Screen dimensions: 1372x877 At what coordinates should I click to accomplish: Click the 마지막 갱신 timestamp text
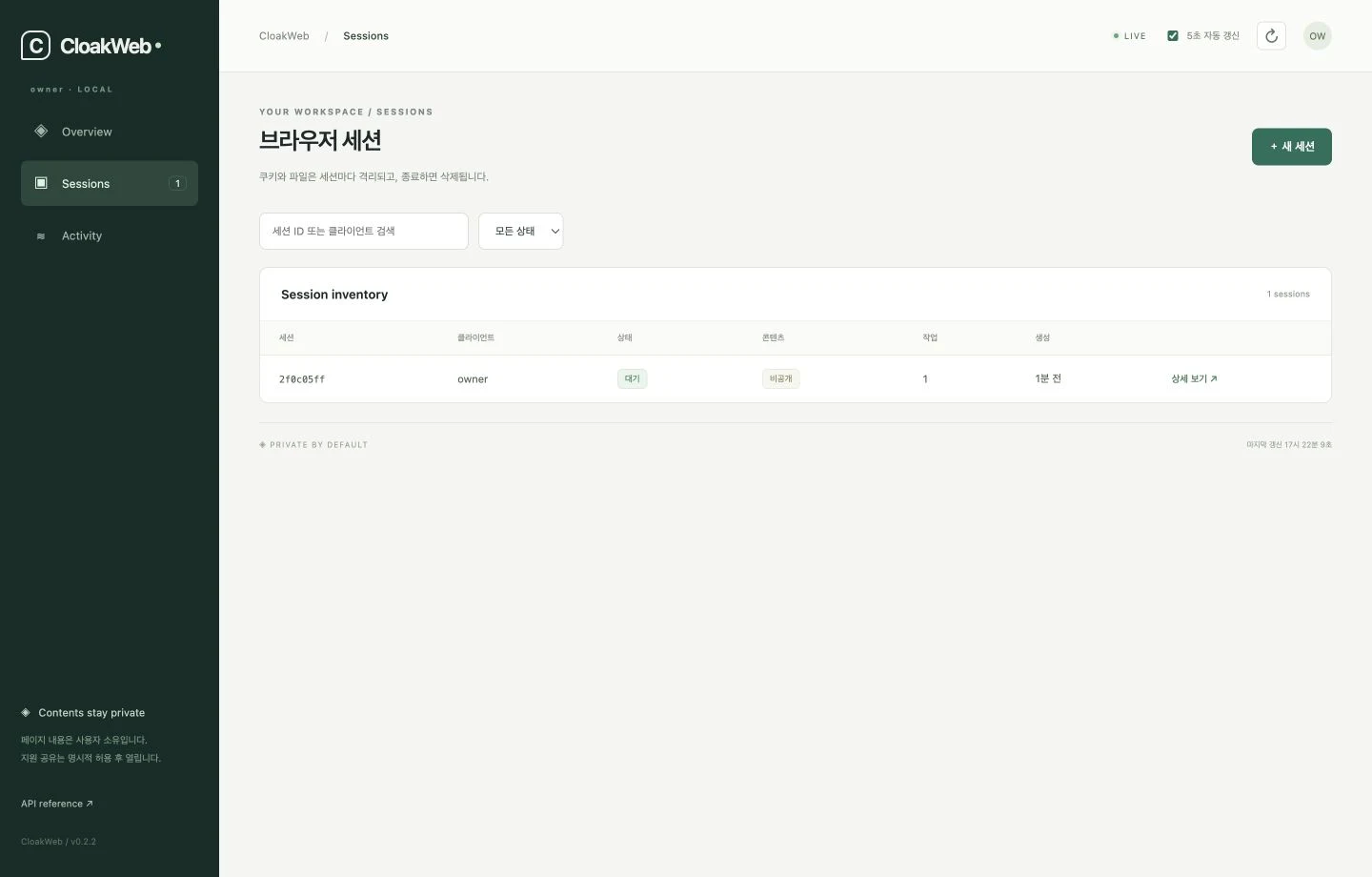tap(1289, 445)
